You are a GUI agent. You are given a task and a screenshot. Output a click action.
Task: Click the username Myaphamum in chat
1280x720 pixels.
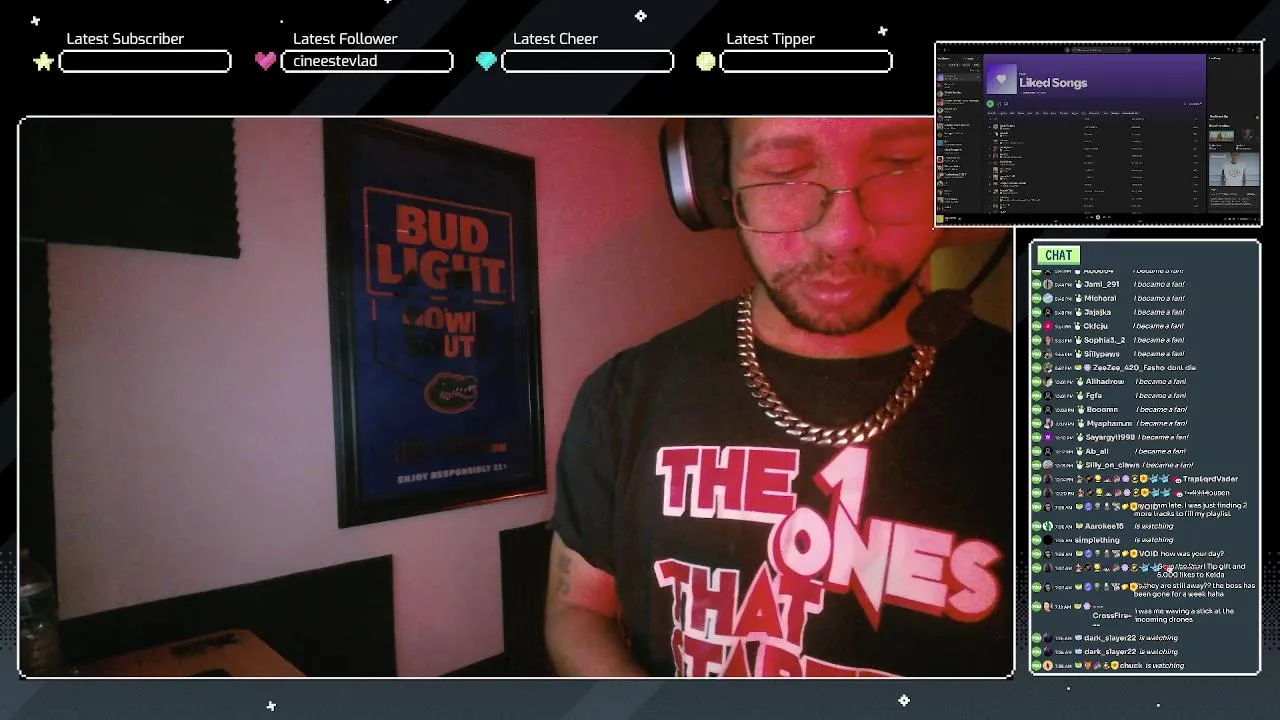[1108, 423]
